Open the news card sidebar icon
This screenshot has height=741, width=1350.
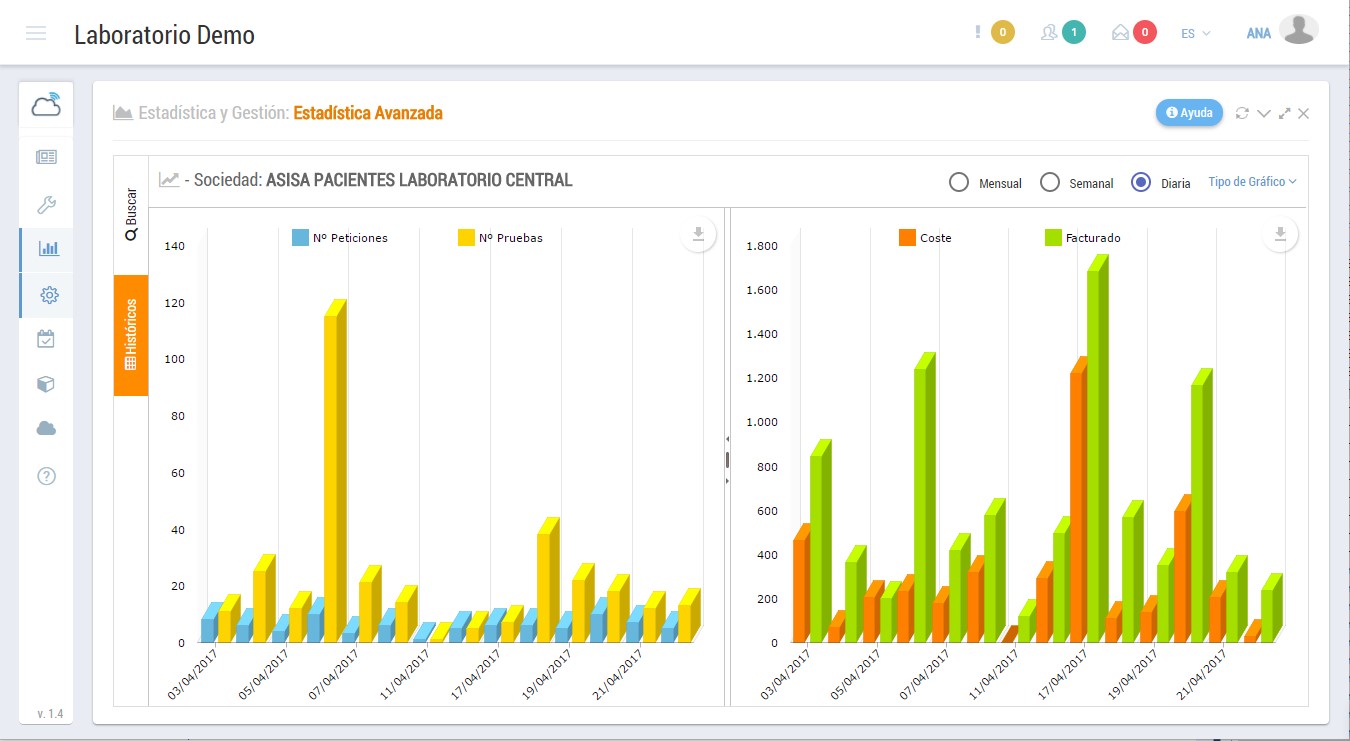(x=46, y=157)
